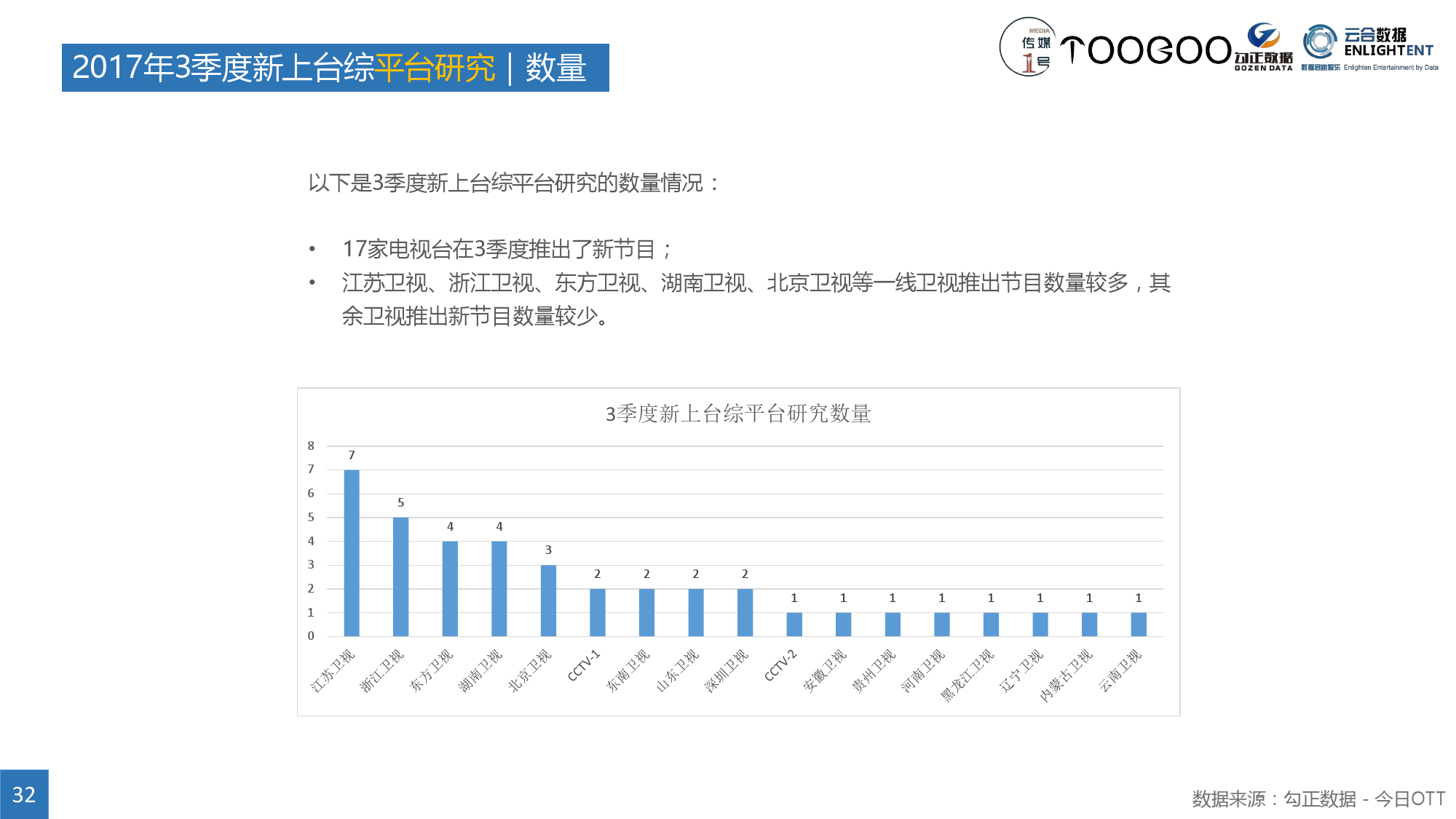Click the 北京卫视 bar with value 3

(x=548, y=601)
